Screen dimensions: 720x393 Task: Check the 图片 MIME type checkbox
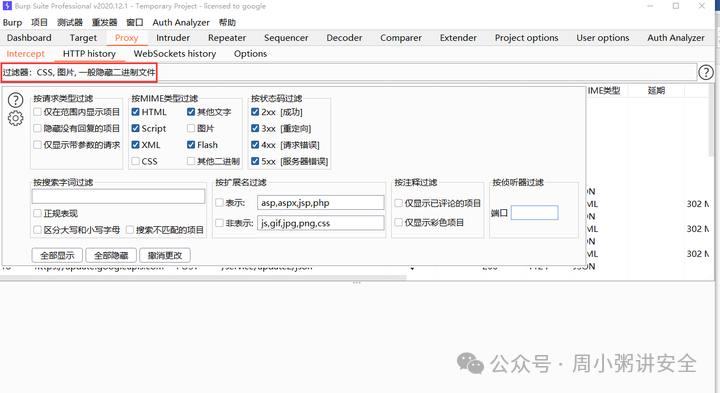coord(191,128)
